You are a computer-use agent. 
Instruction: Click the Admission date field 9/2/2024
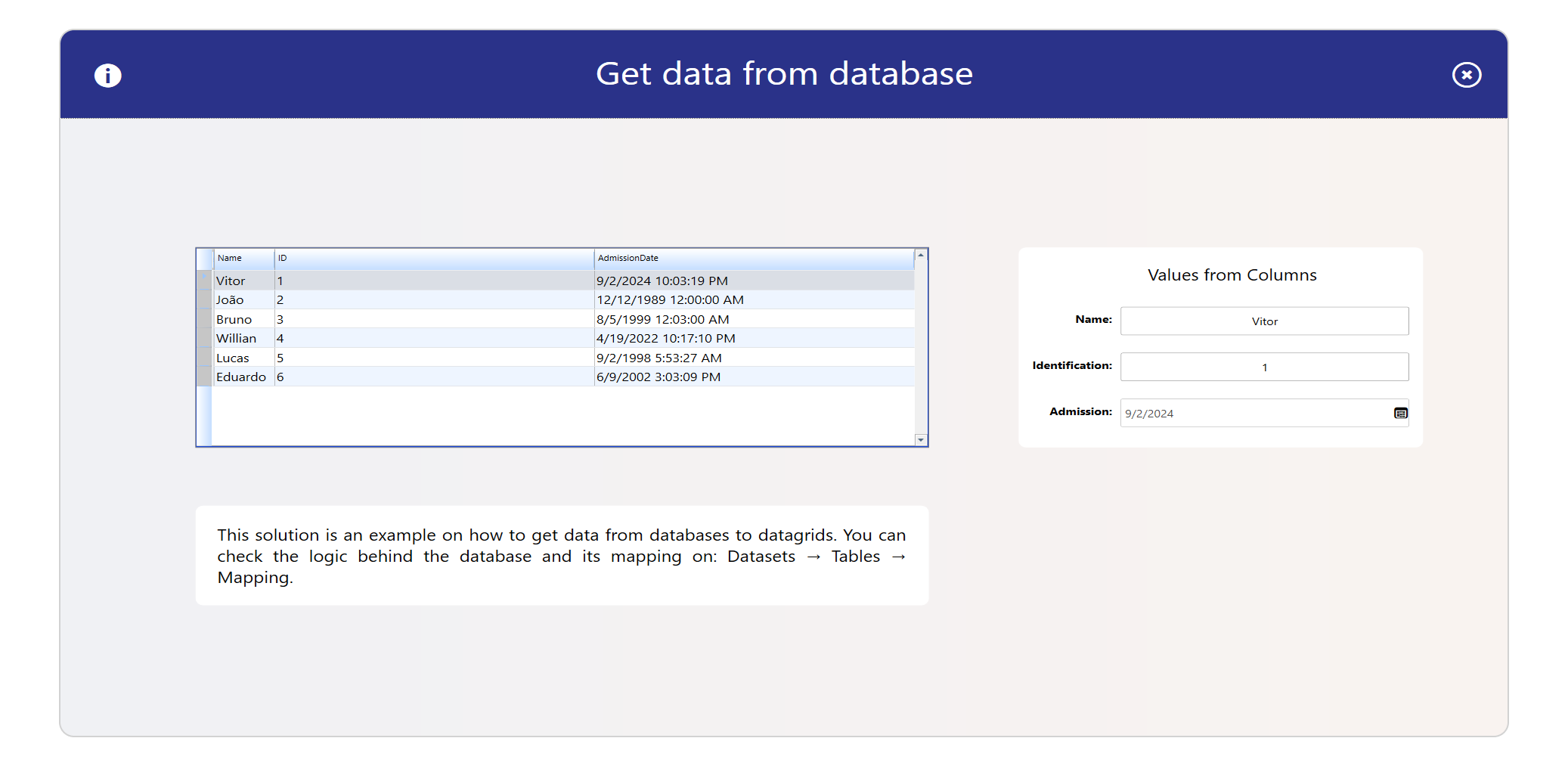[x=1255, y=414]
